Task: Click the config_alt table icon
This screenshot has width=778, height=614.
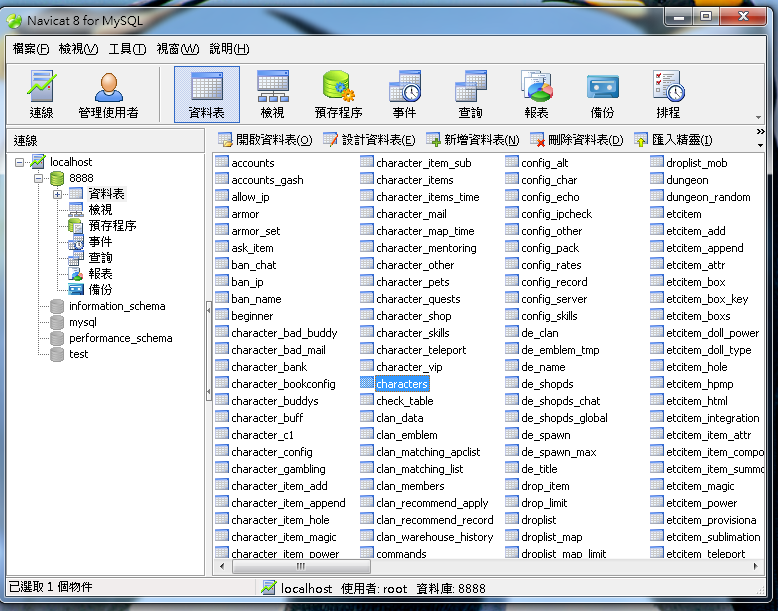Action: pos(512,162)
